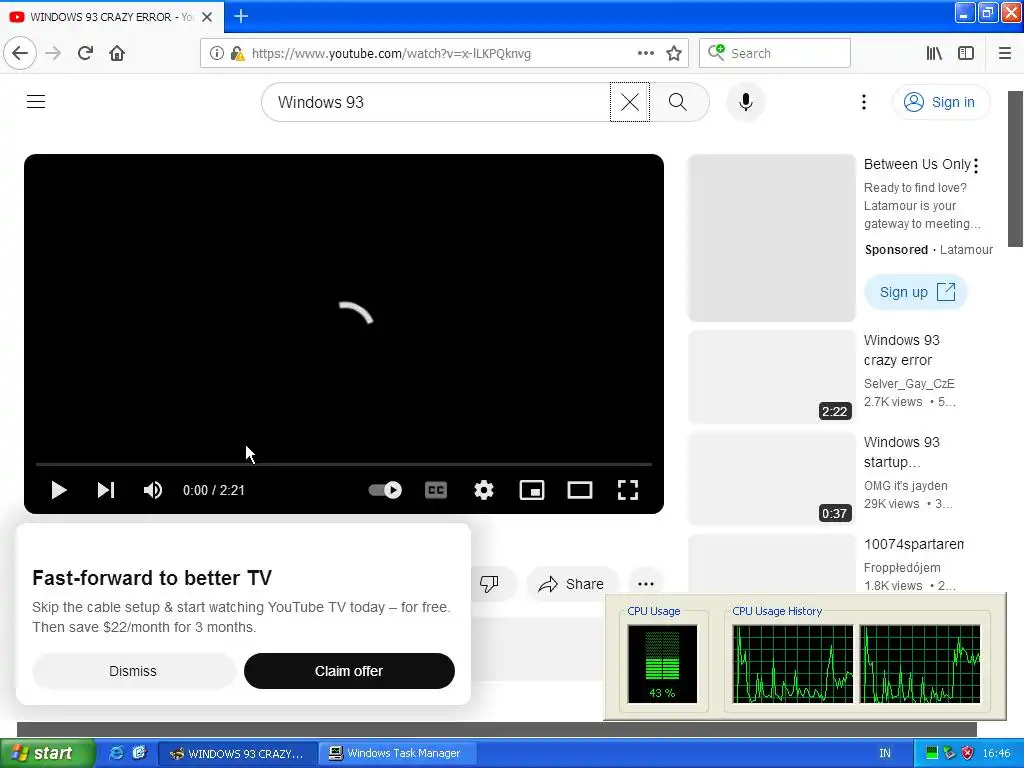The height and width of the screenshot is (768, 1024).
Task: Click the CPU Usage 43 % meter
Action: (662, 664)
